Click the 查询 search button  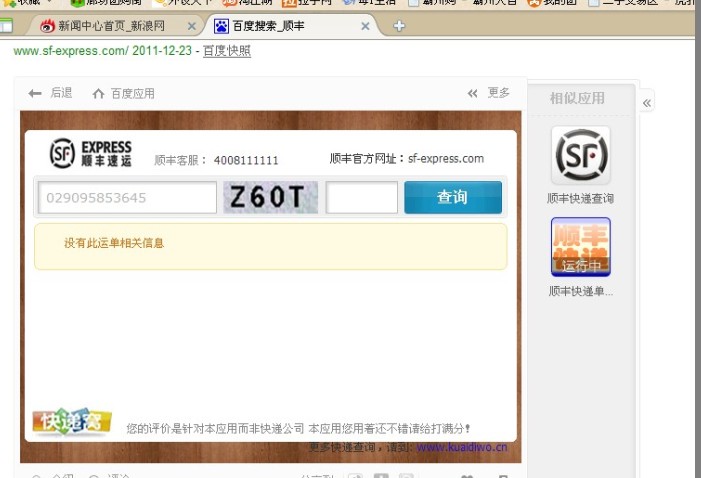pos(453,197)
